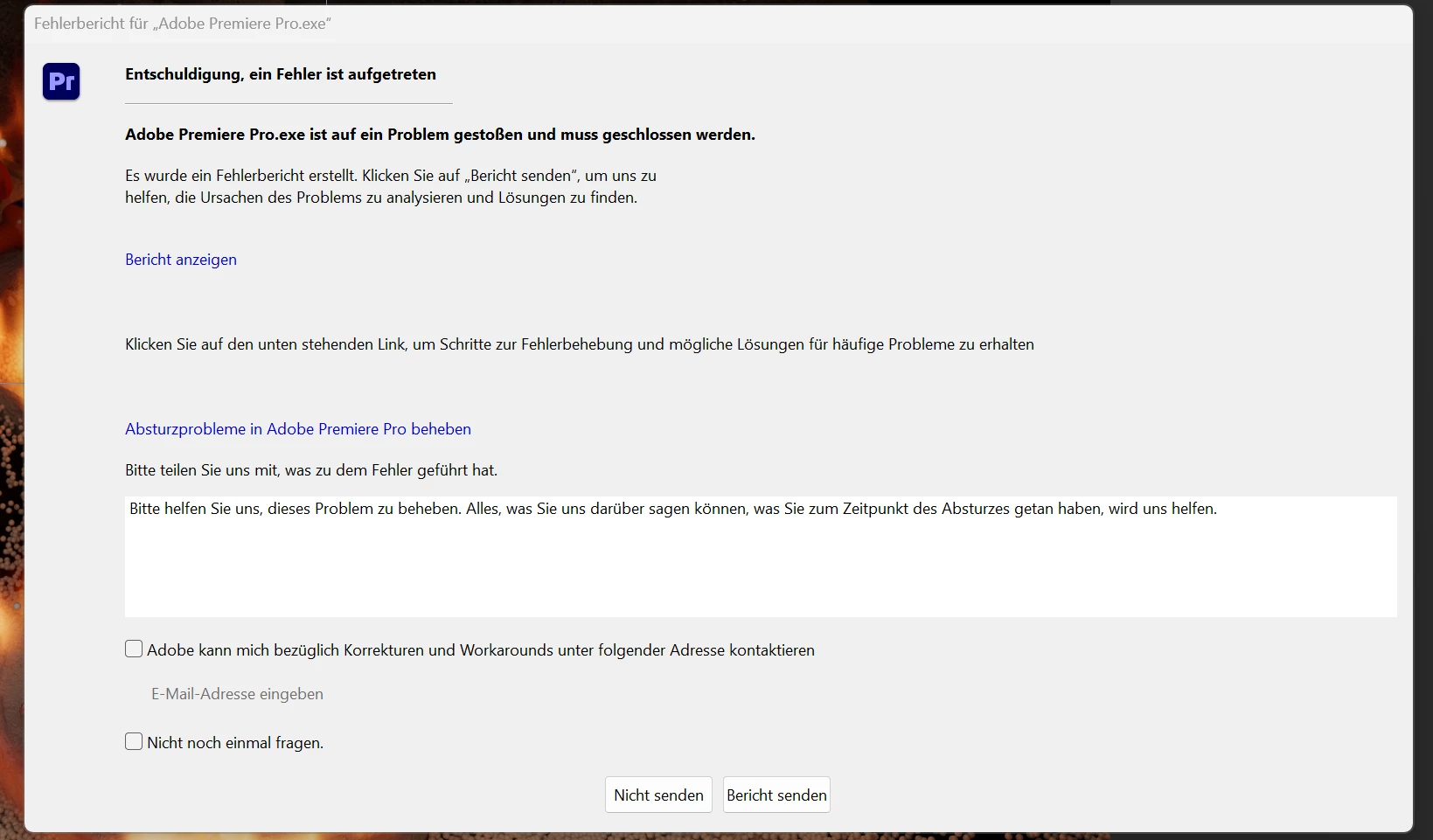Click the 'Es wurde ein Fehlerbericht erstellt' paragraph
Screen dimensions: 1433x840
tap(391, 186)
